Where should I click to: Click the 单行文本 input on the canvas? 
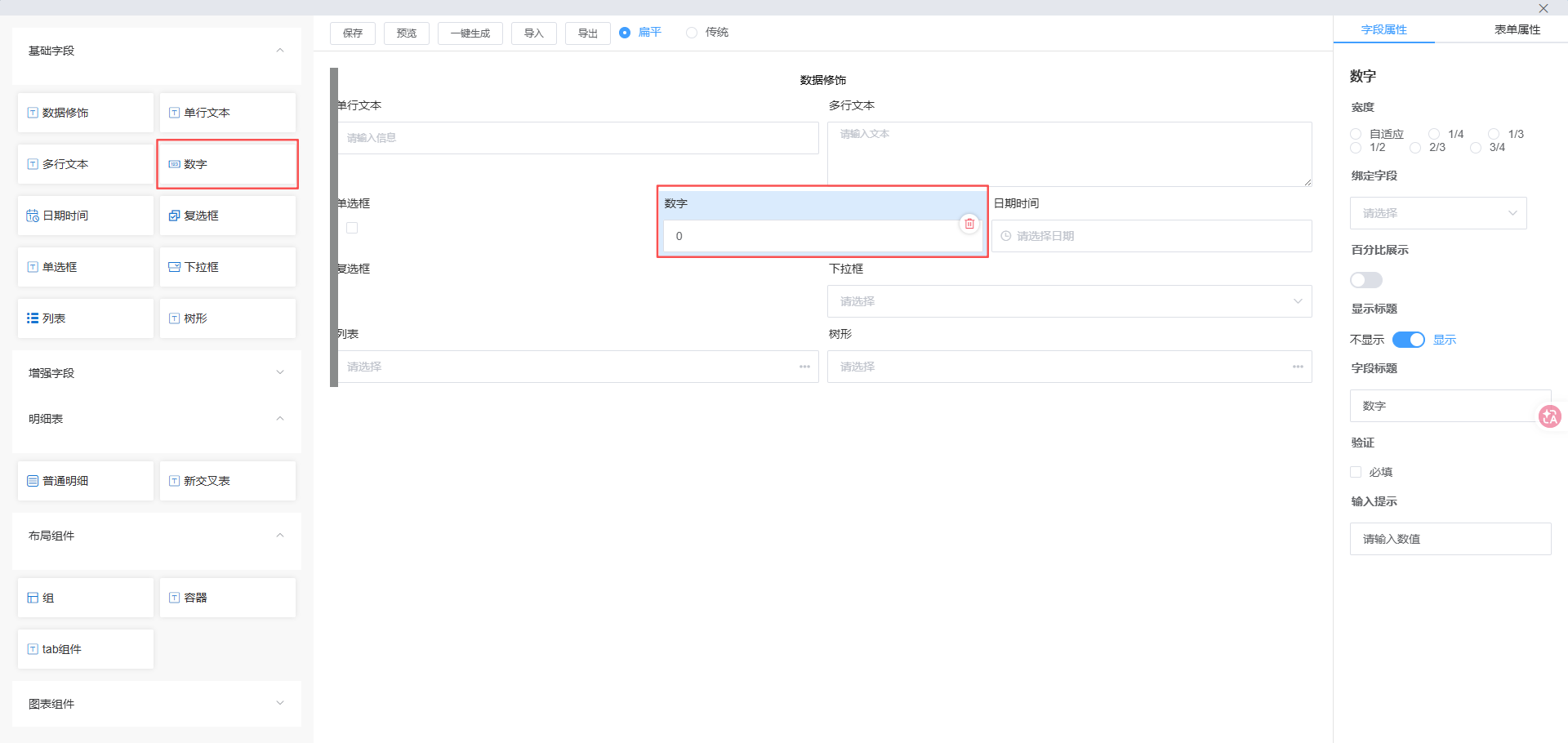pos(577,138)
